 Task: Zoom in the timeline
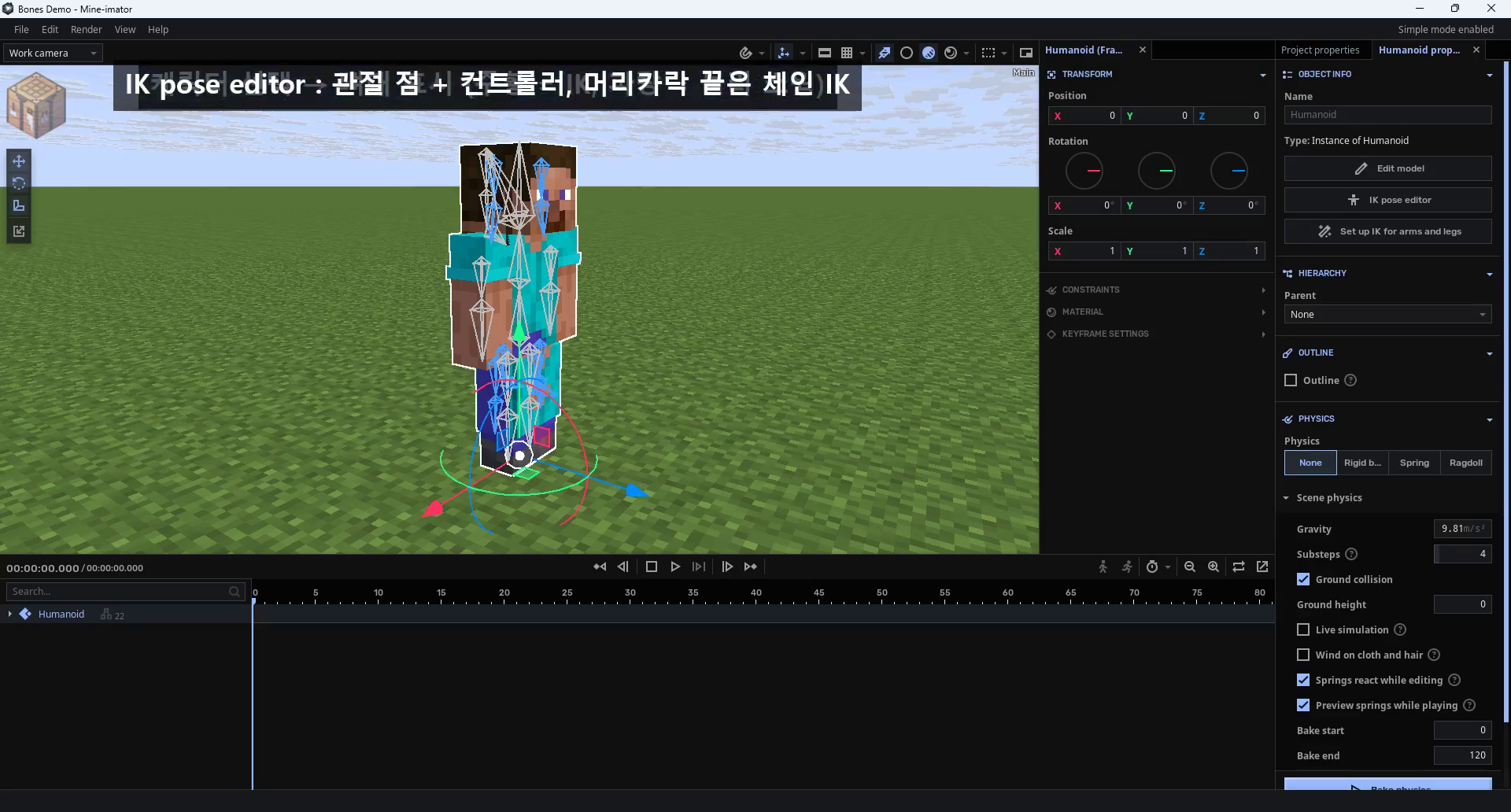pos(1214,567)
